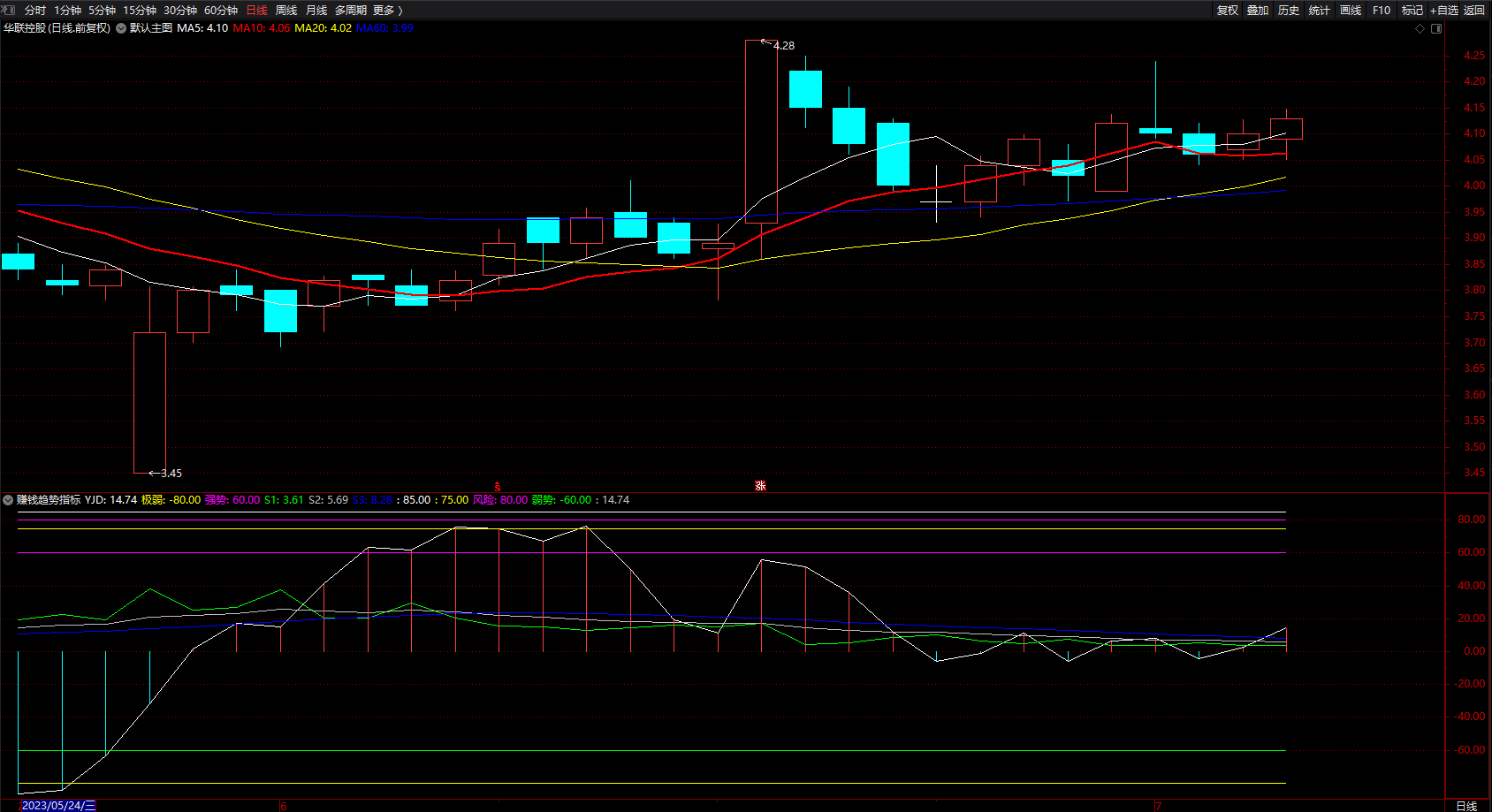Screen dimensions: 1492x812
Task: Open F10 company information
Action: tap(1382, 10)
